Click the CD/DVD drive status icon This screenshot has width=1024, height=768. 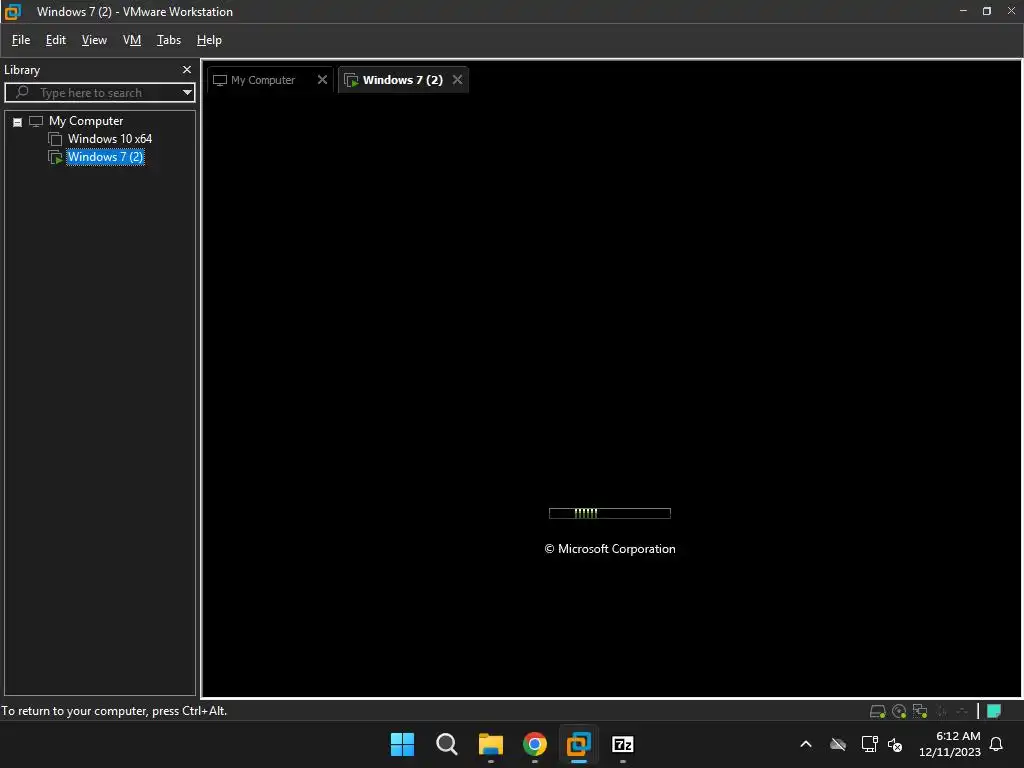pyautogui.click(x=899, y=711)
